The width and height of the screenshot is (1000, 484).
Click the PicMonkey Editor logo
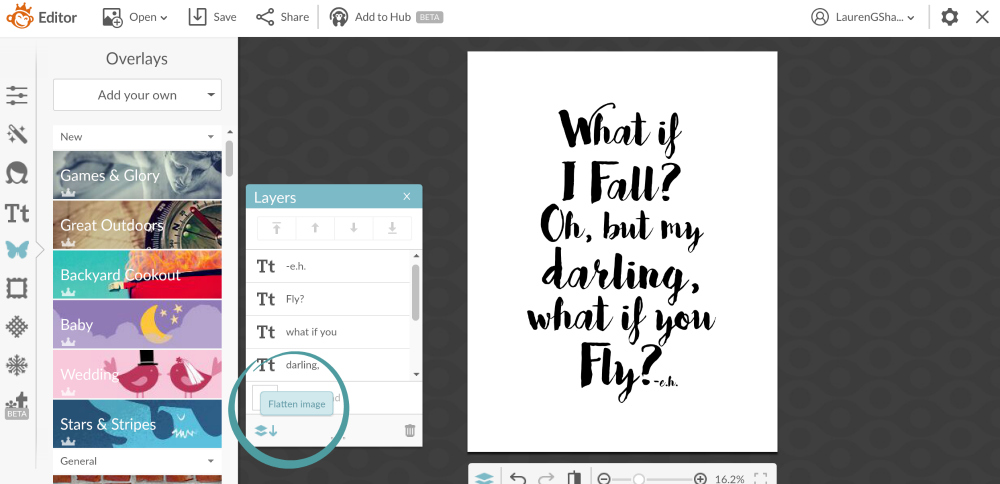(42, 17)
